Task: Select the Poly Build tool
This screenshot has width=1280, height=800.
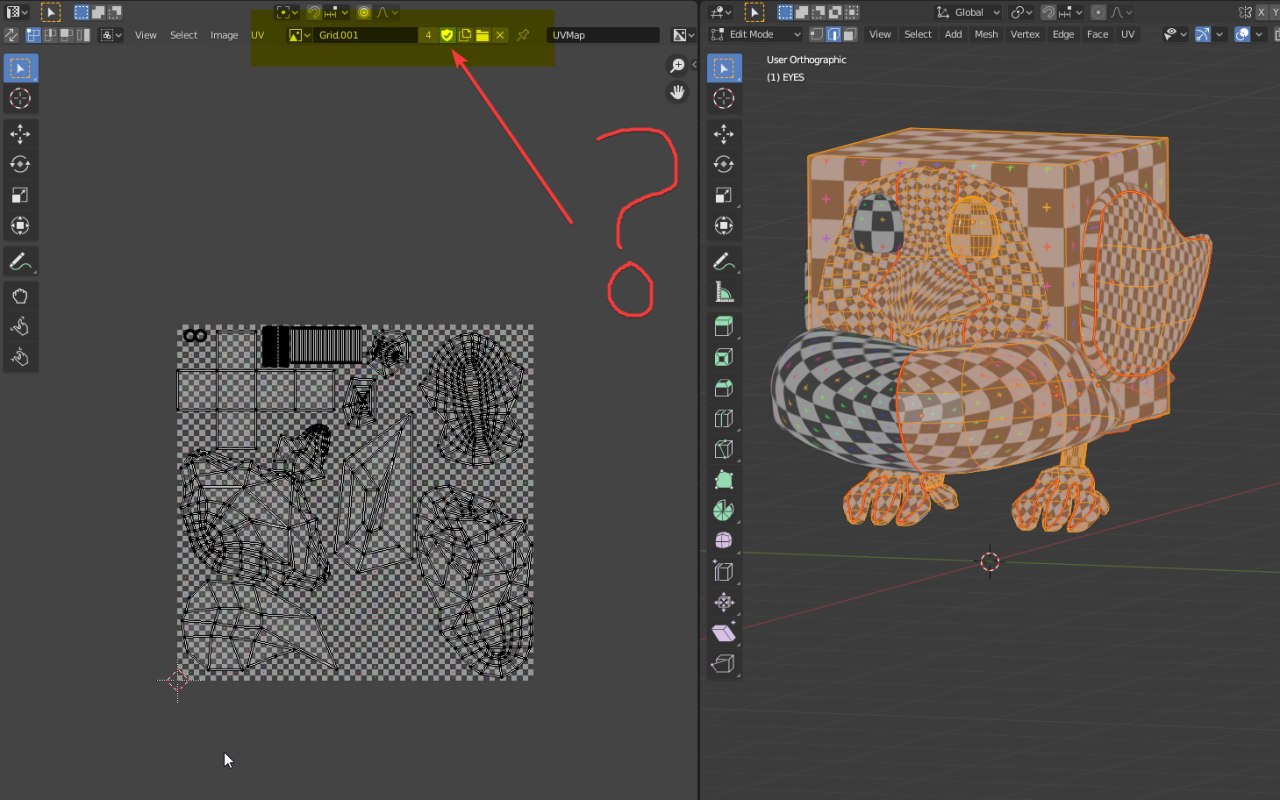Action: (724, 480)
